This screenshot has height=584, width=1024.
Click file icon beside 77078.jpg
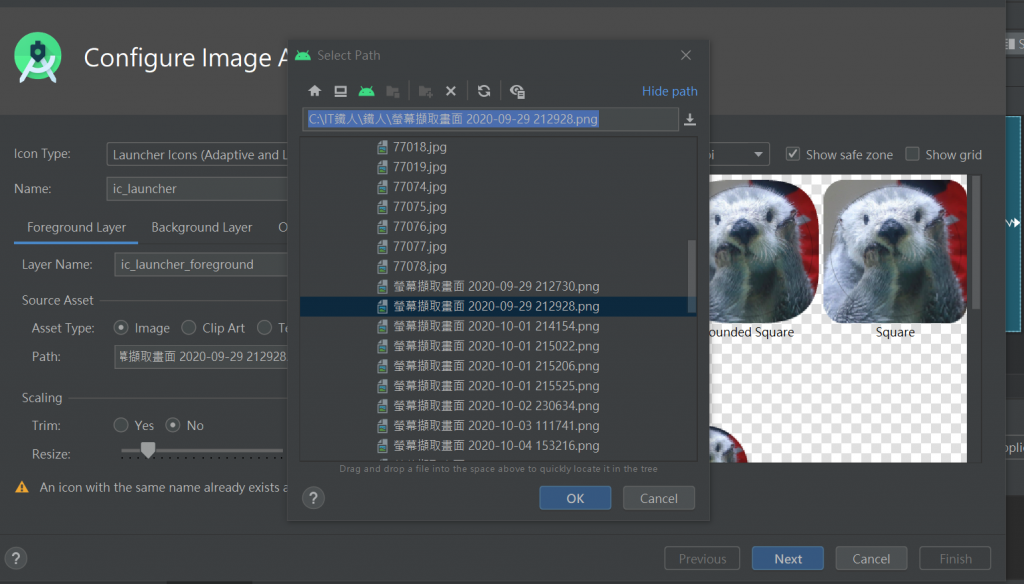[x=382, y=267]
